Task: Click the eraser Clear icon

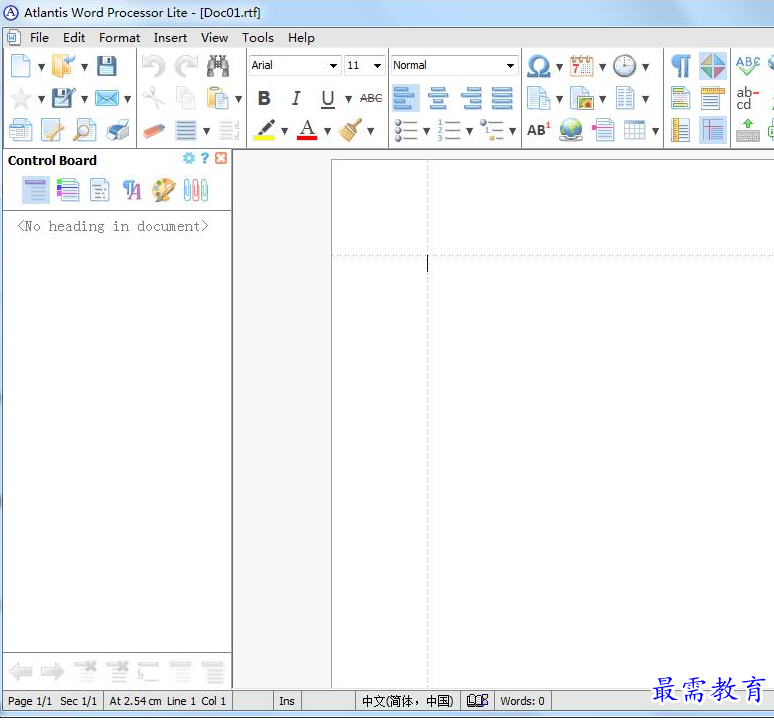Action: tap(154, 131)
